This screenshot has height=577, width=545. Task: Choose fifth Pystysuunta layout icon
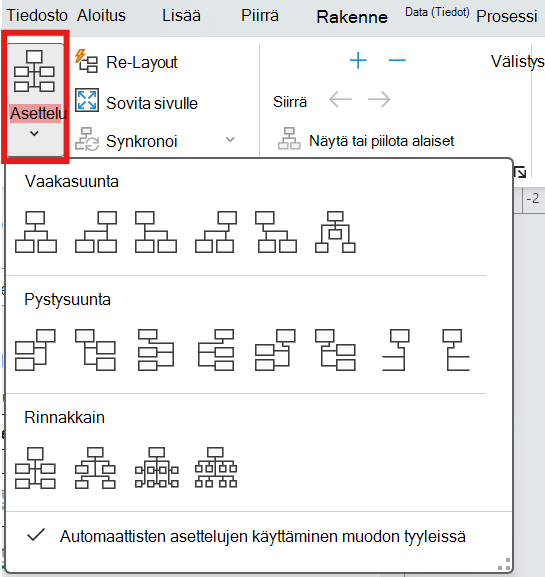click(275, 350)
